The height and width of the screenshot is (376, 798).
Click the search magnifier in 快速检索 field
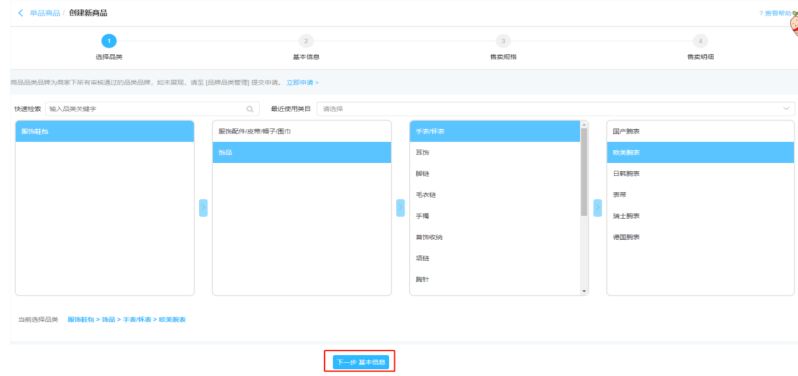pos(250,109)
